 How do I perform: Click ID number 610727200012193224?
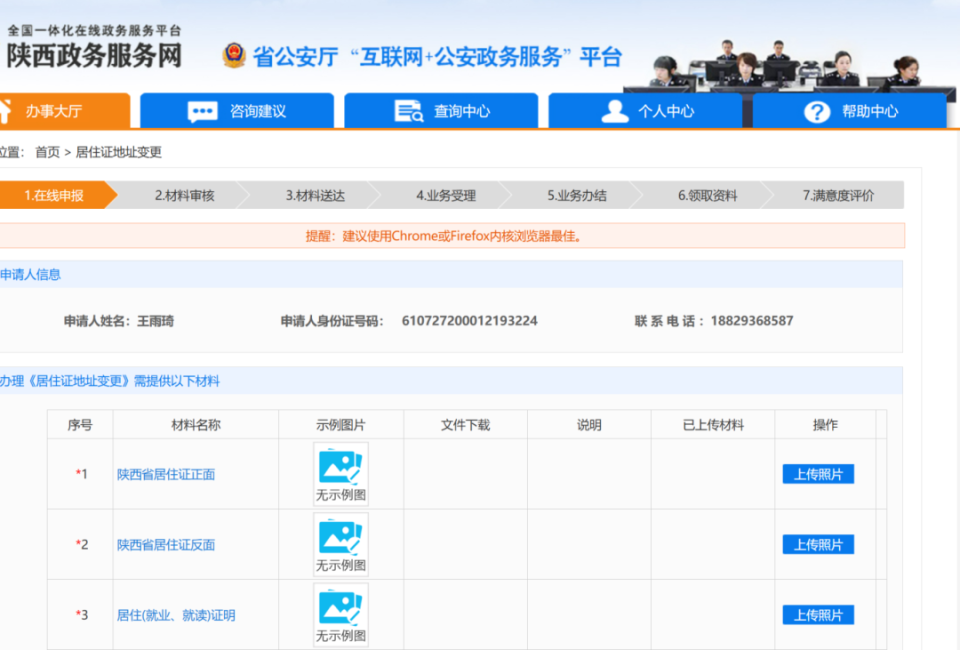[x=470, y=321]
